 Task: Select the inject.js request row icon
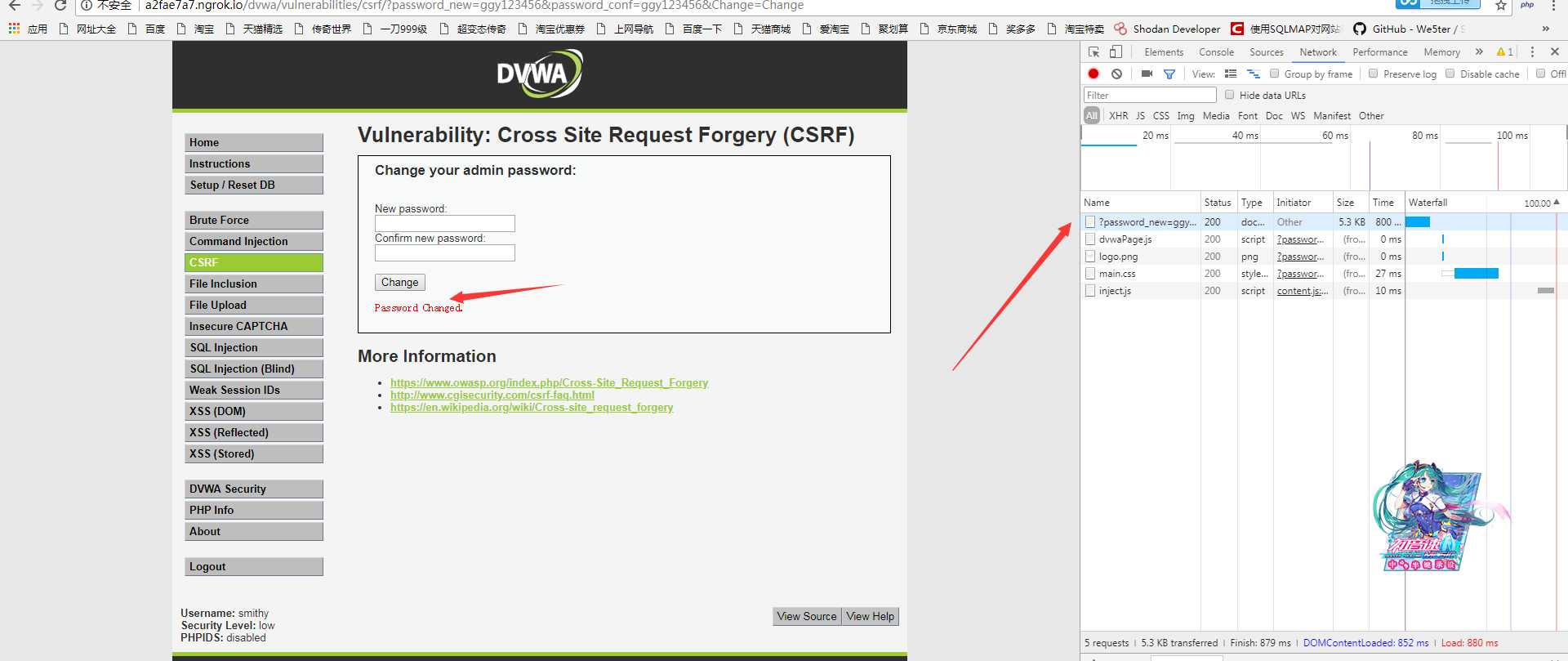(x=1090, y=291)
